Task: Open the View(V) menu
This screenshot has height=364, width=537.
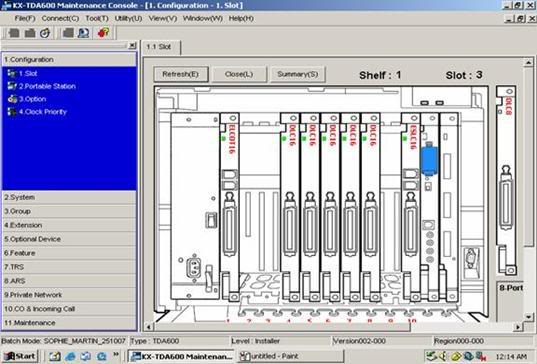Action: pos(163,18)
